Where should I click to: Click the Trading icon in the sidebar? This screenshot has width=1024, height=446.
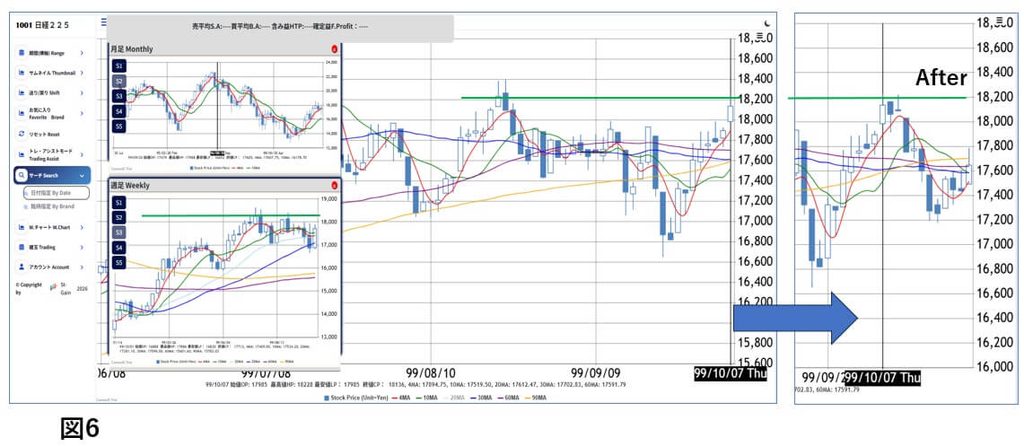tap(22, 247)
